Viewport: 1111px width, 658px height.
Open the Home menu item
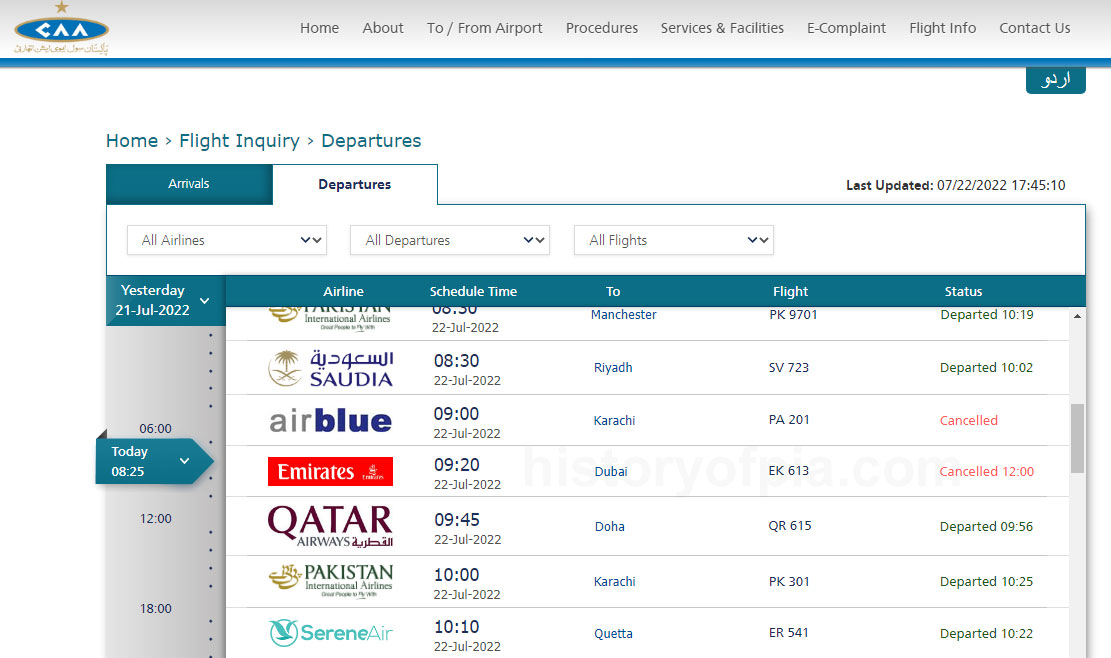tap(320, 28)
